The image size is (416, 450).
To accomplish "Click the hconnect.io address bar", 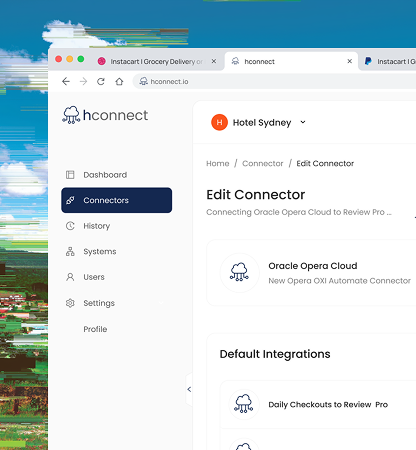I will click(274, 81).
